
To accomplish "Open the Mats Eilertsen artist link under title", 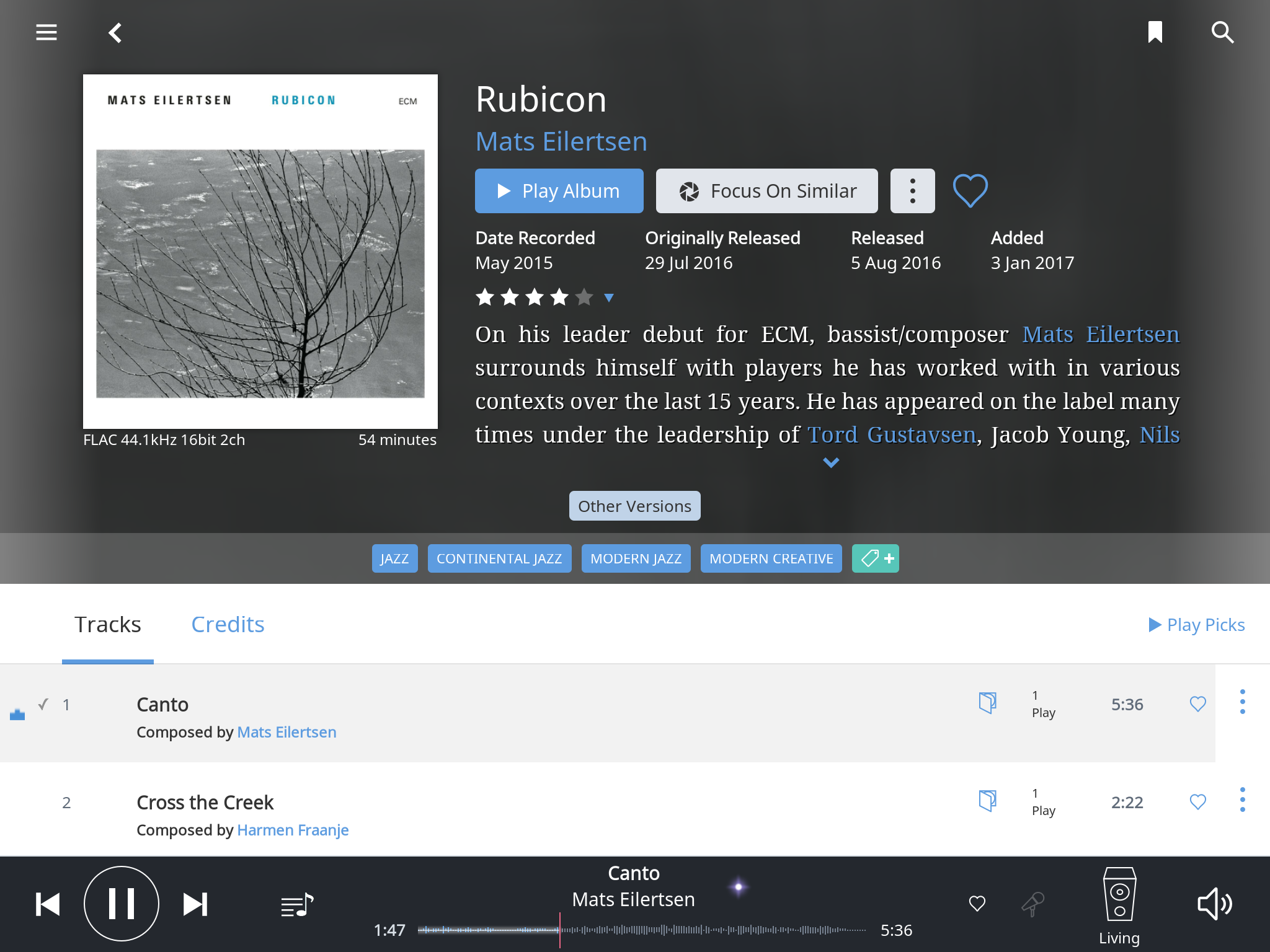I will 561,141.
